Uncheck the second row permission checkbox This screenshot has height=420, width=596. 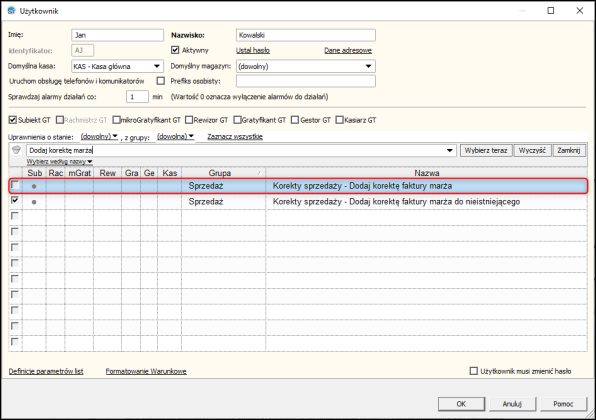(x=15, y=200)
